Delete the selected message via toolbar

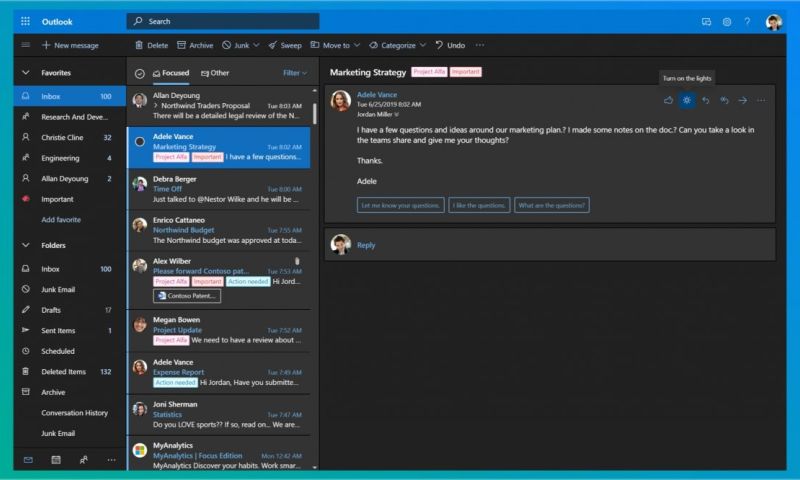[152, 45]
